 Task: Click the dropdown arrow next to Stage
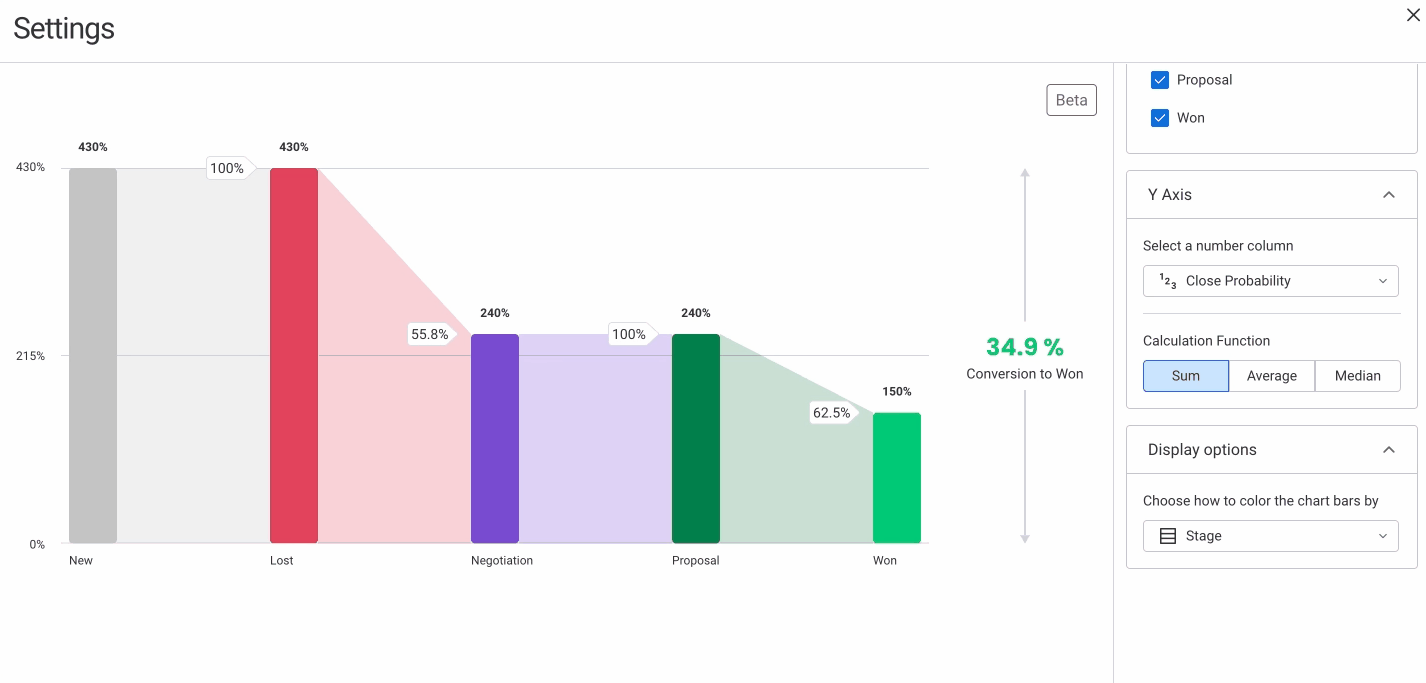pyautogui.click(x=1383, y=536)
